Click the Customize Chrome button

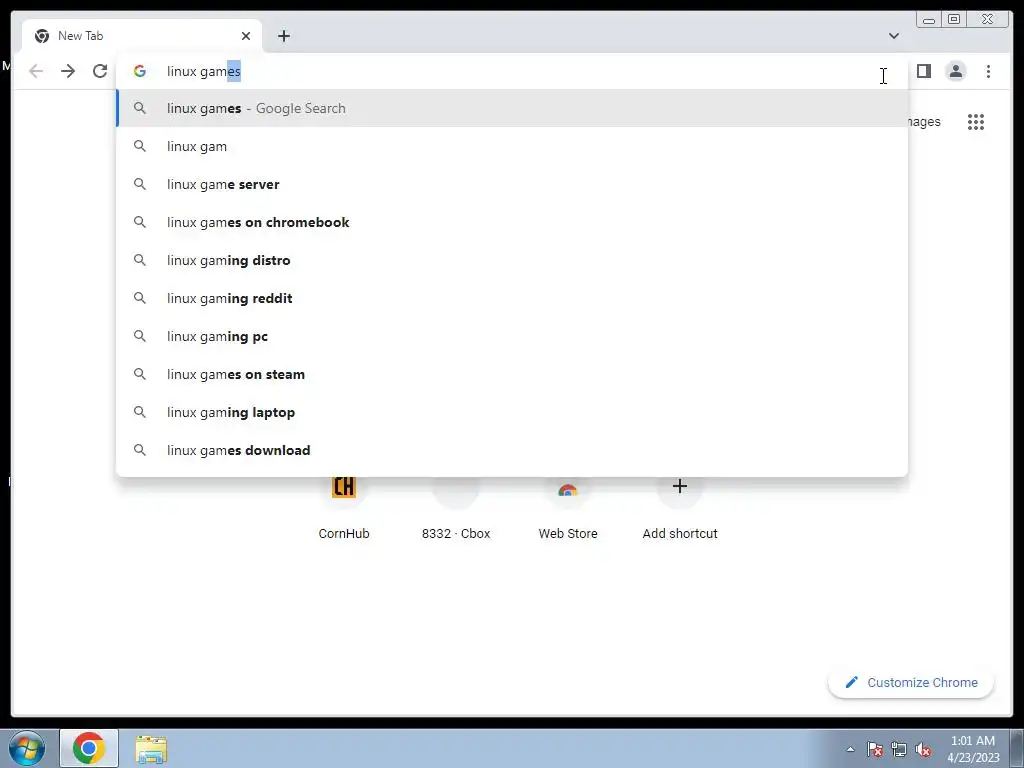[911, 682]
